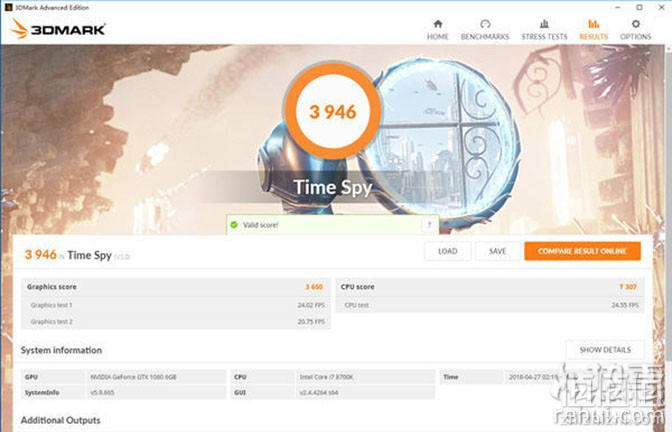The image size is (672, 432).
Task: Click the Graphics score header row
Action: 176,287
